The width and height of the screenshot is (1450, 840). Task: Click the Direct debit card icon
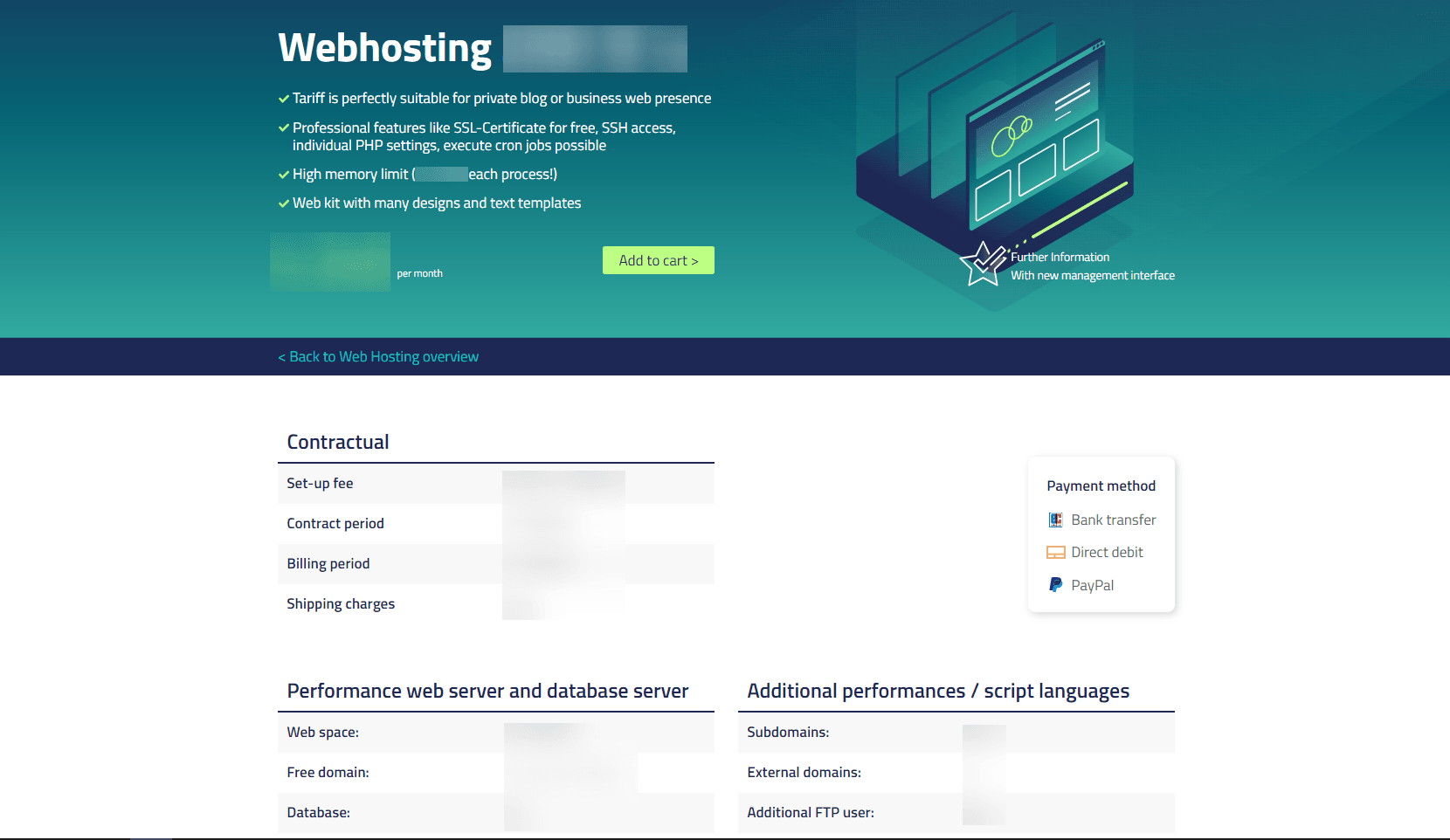coord(1055,552)
